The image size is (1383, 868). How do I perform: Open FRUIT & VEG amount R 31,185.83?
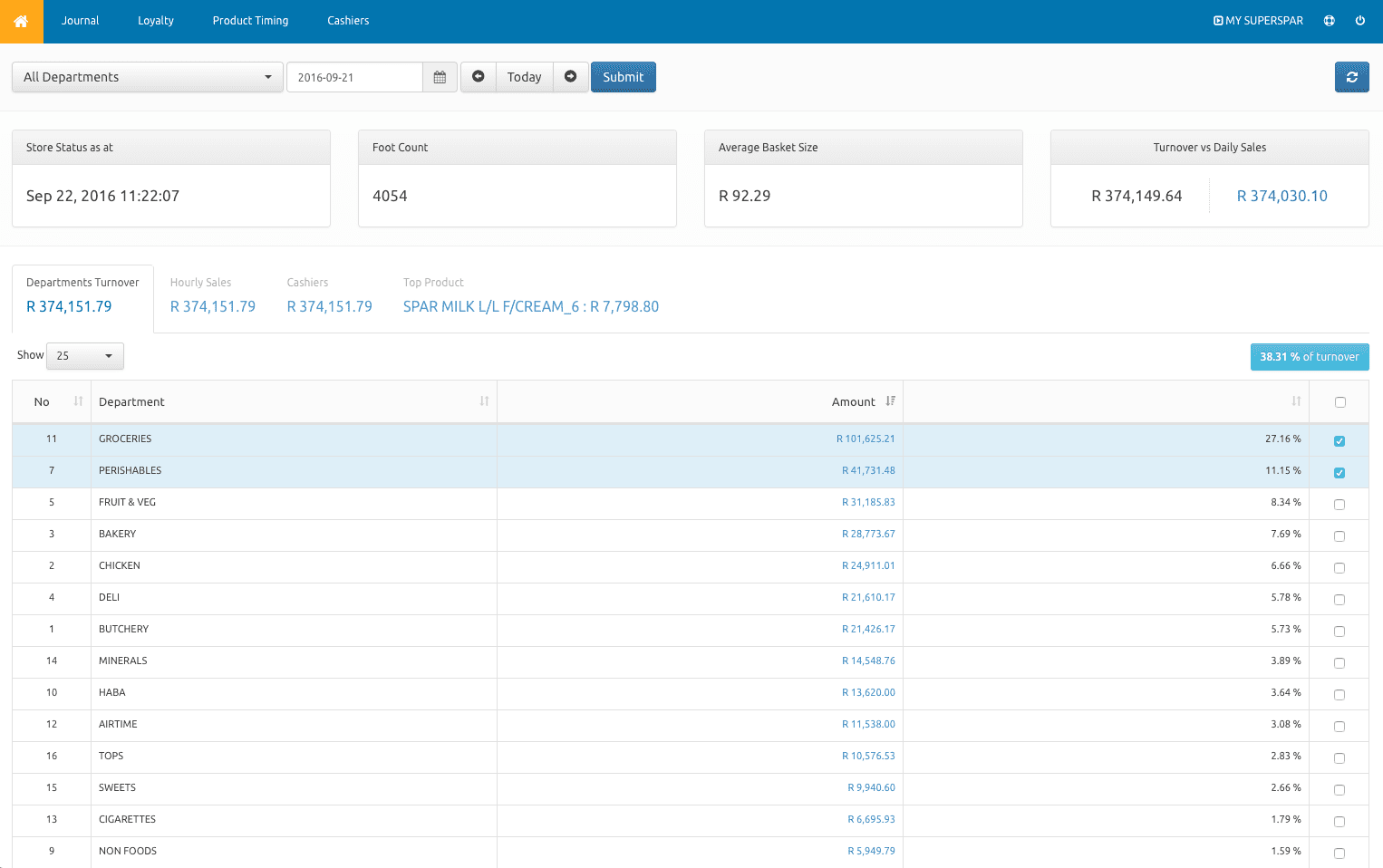pos(868,502)
